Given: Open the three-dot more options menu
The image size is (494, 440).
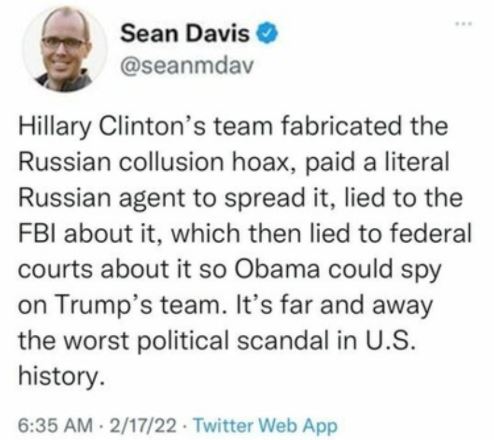Looking at the screenshot, I should tap(464, 24).
